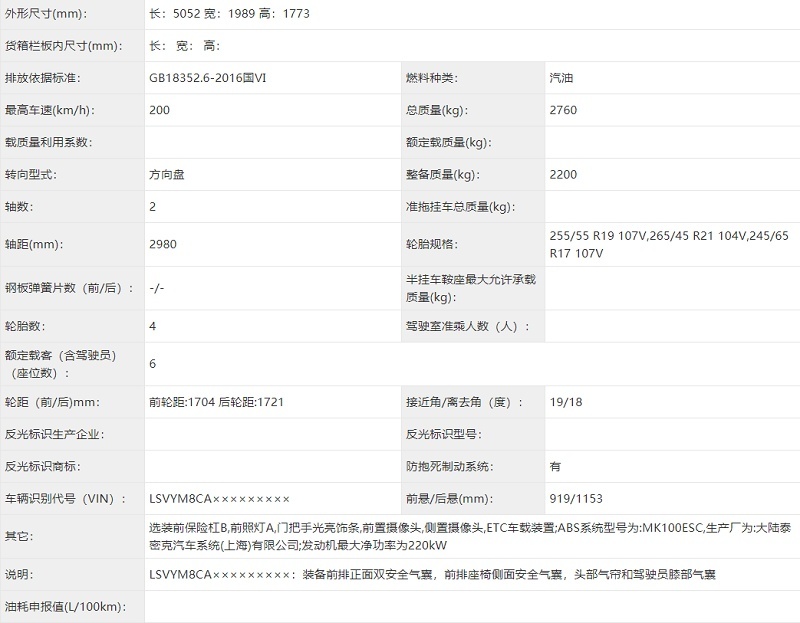Image resolution: width=800 pixels, height=623 pixels.
Task: Click the 前悬/后悬(mm) label
Action: tap(449, 499)
